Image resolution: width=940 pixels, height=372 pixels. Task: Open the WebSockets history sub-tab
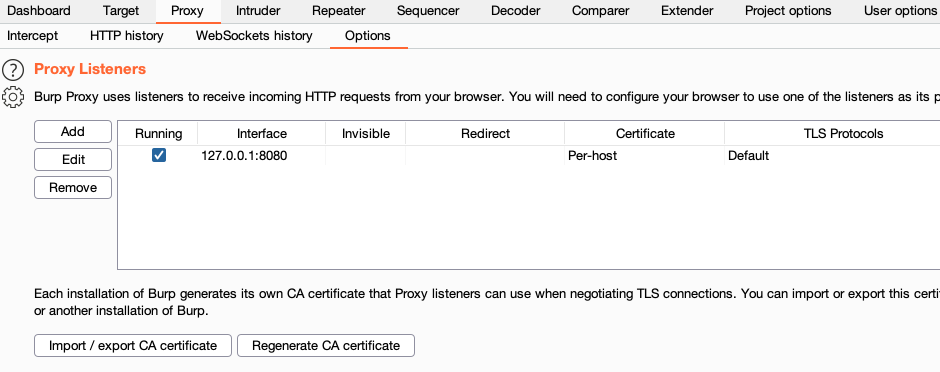[254, 36]
